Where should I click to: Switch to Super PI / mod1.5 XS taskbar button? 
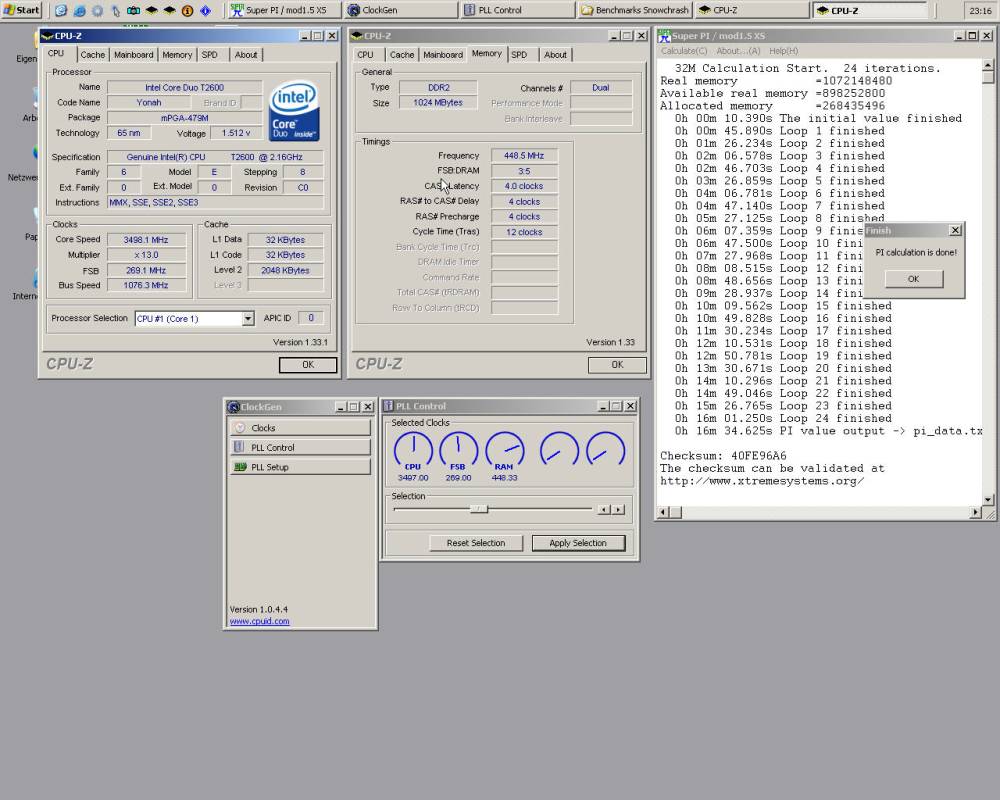tap(285, 10)
